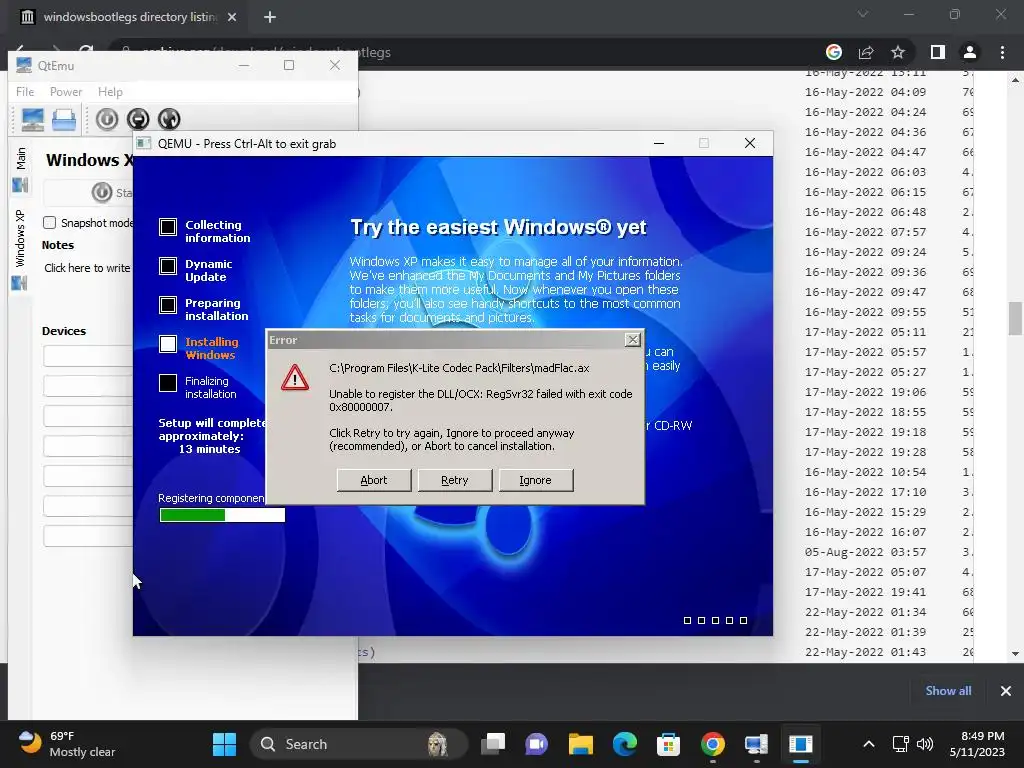Switch to QEMU window on taskbar
Image resolution: width=1024 pixels, height=768 pixels.
pos(800,744)
